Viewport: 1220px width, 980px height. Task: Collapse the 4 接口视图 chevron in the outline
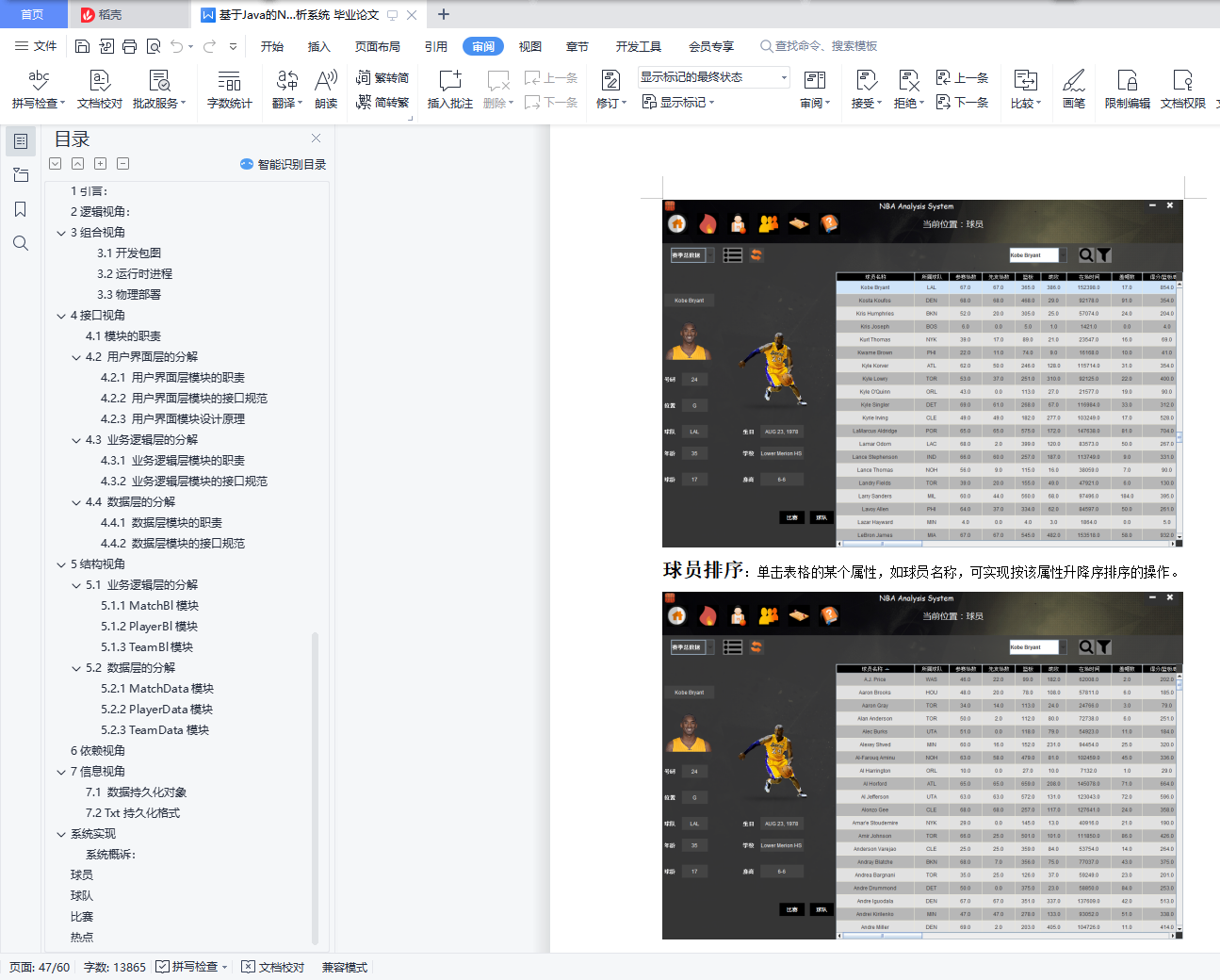coord(61,316)
